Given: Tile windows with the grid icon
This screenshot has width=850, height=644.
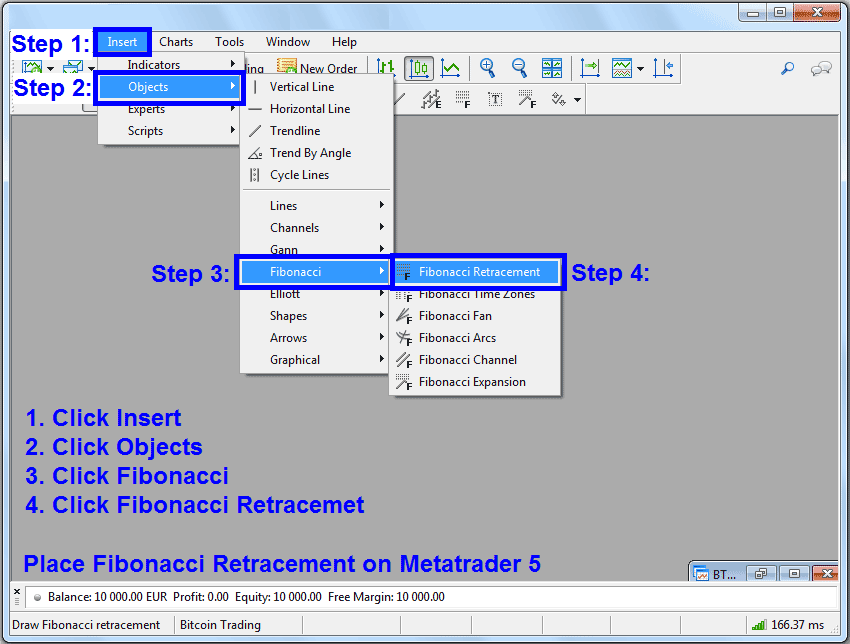Looking at the screenshot, I should coord(552,68).
